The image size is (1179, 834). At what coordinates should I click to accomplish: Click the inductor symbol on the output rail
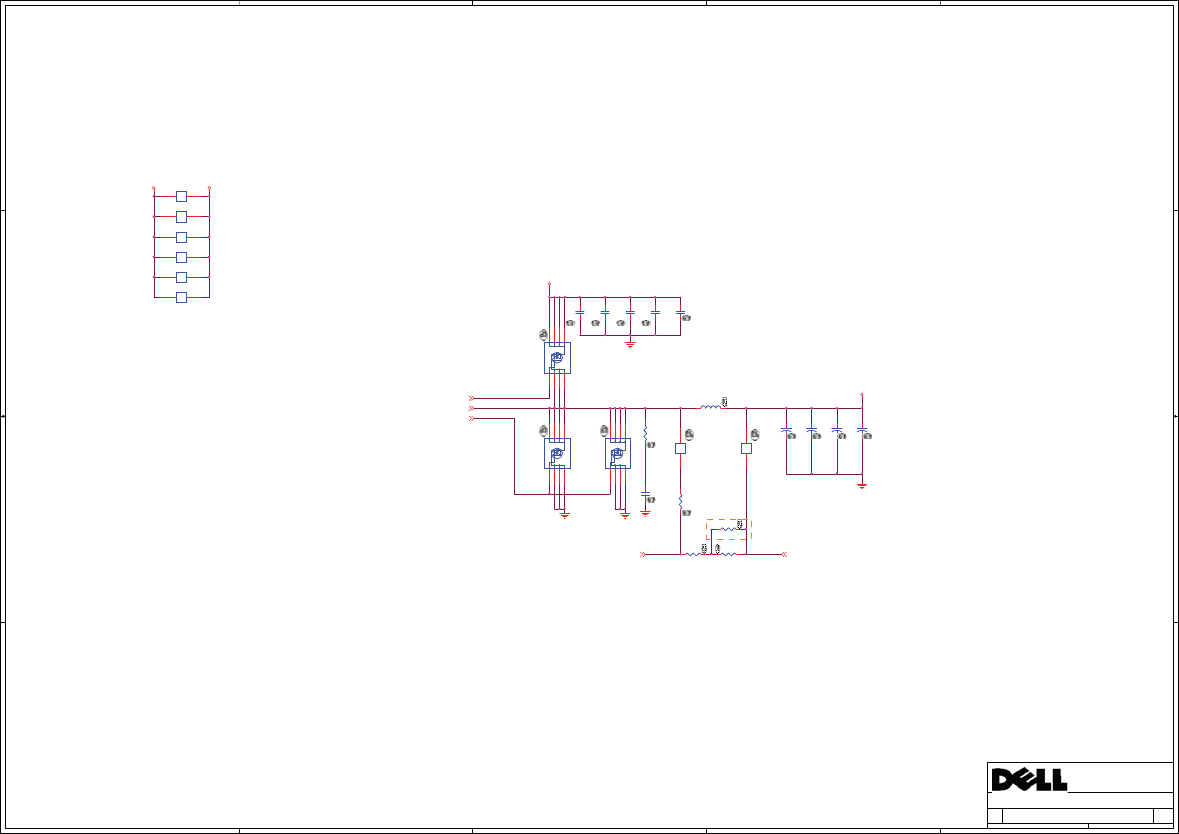711,407
